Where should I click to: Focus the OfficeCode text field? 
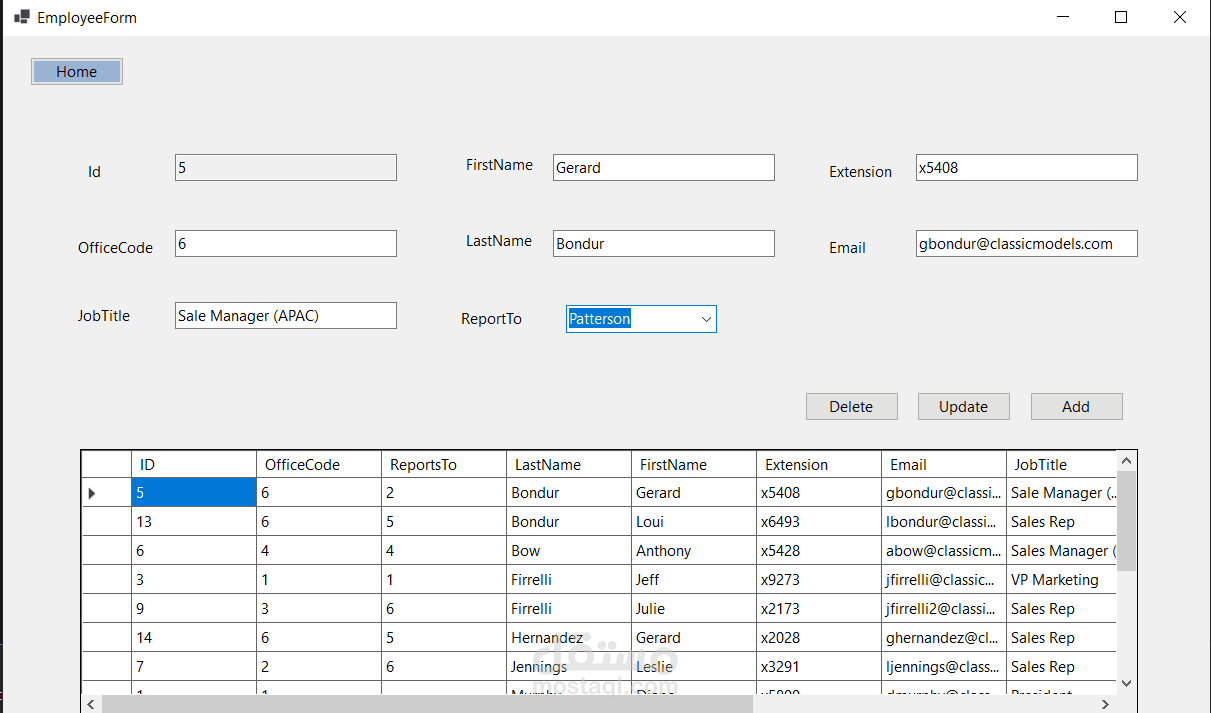point(285,244)
